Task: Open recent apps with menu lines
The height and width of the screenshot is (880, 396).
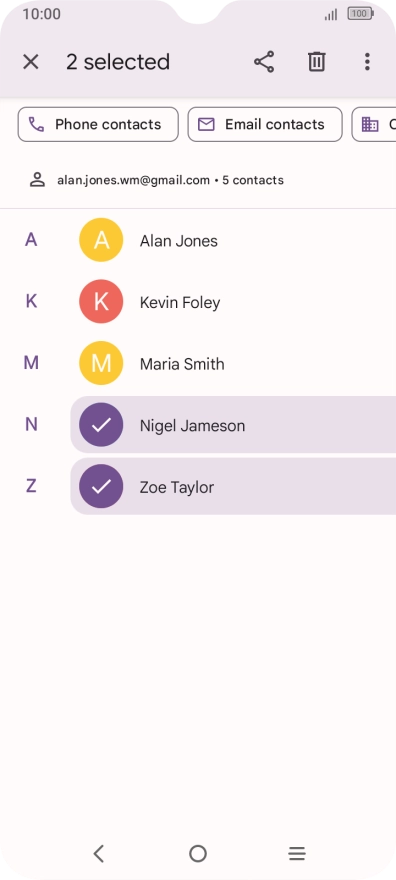Action: [297, 854]
